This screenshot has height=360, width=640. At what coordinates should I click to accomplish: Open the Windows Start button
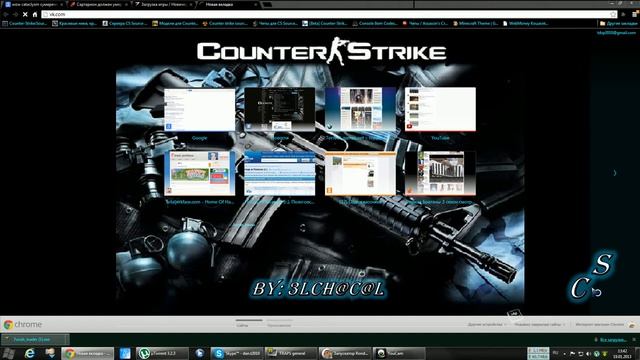(x=9, y=353)
